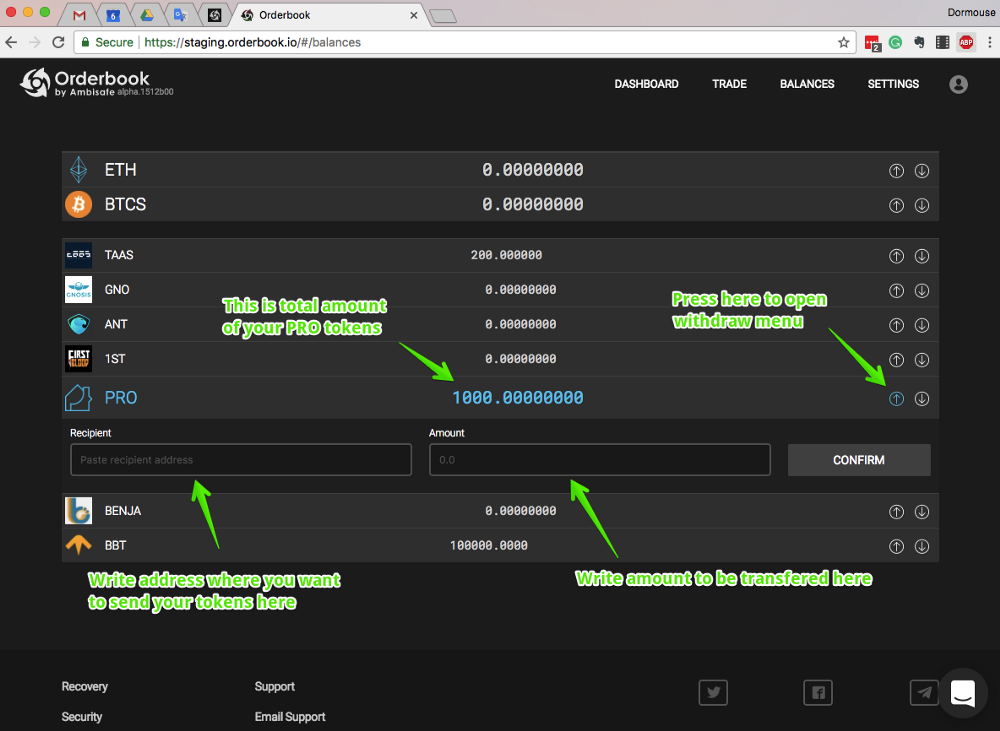
Task: Go back in browser history
Action: [11, 42]
